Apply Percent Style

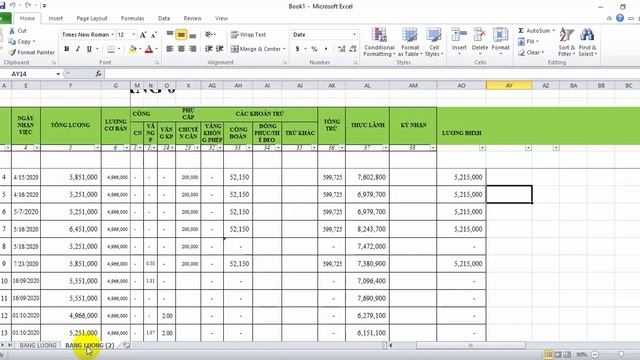[x=314, y=49]
